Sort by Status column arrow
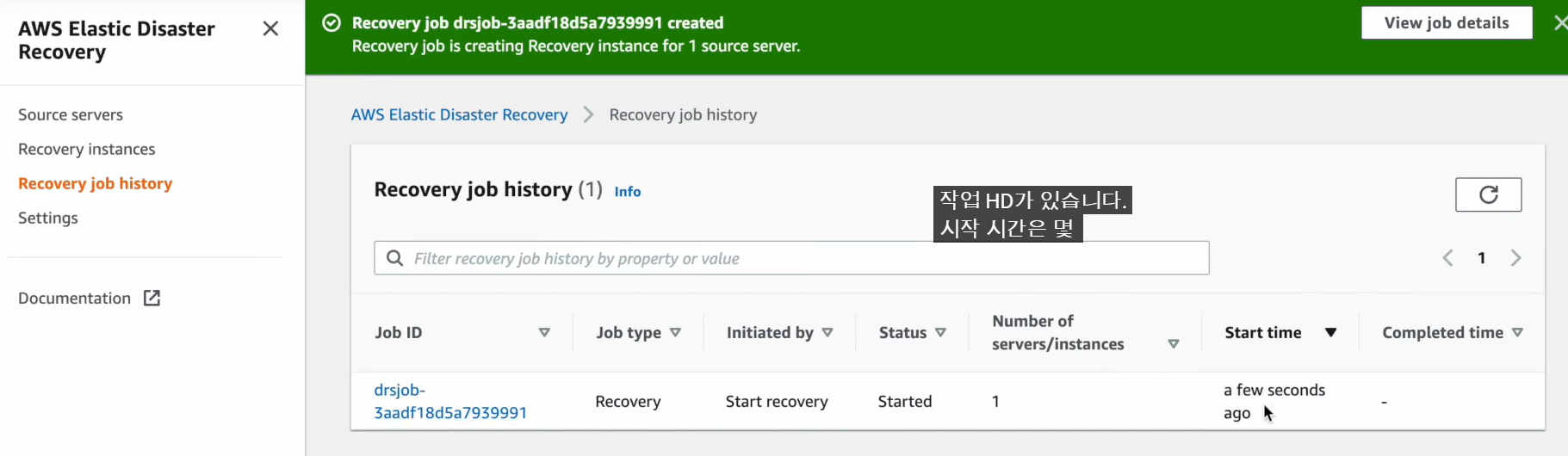Image resolution: width=1568 pixels, height=456 pixels. [x=940, y=333]
